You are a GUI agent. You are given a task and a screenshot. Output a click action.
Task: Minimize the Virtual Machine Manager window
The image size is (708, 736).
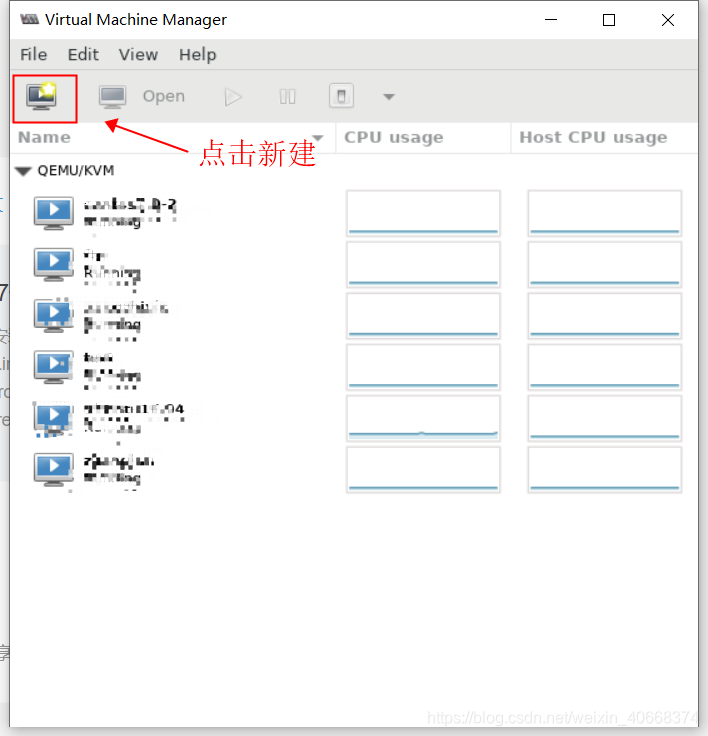pos(551,20)
